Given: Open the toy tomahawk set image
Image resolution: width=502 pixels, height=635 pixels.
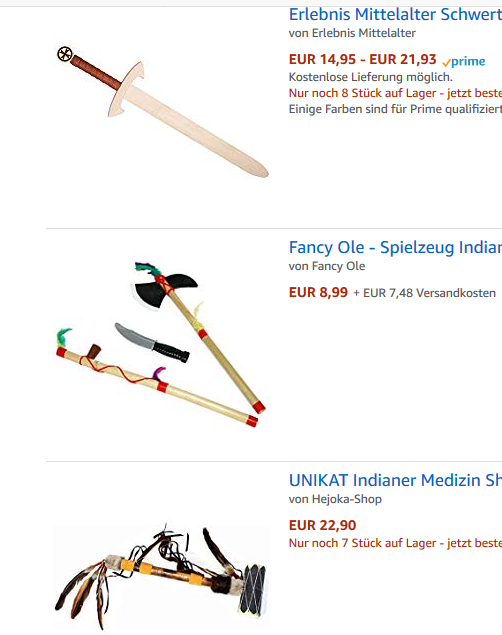Looking at the screenshot, I should 161,344.
